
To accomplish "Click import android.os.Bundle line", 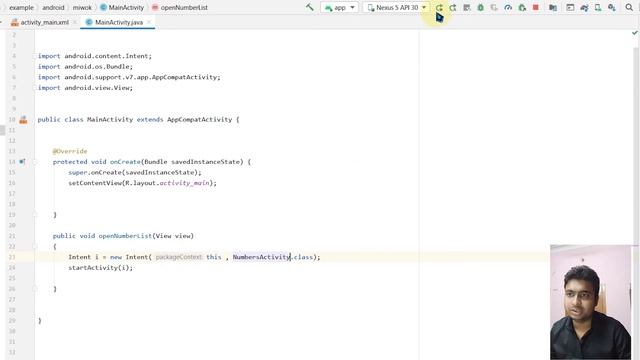I will click(85, 67).
